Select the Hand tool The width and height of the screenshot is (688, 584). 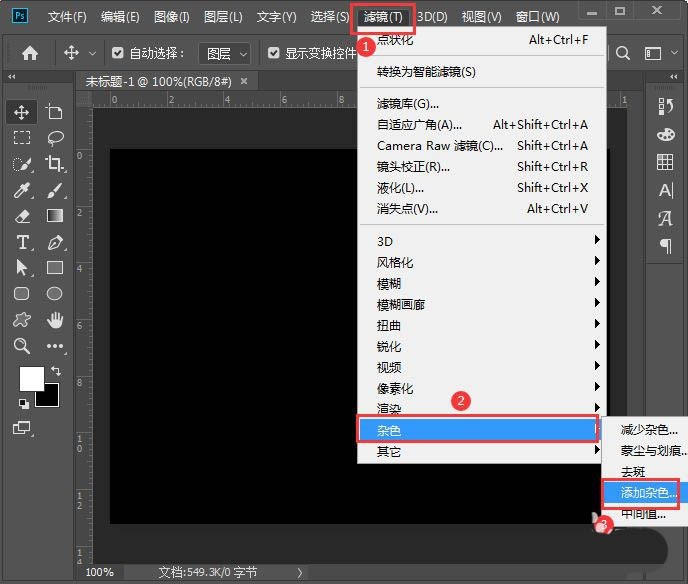55,320
